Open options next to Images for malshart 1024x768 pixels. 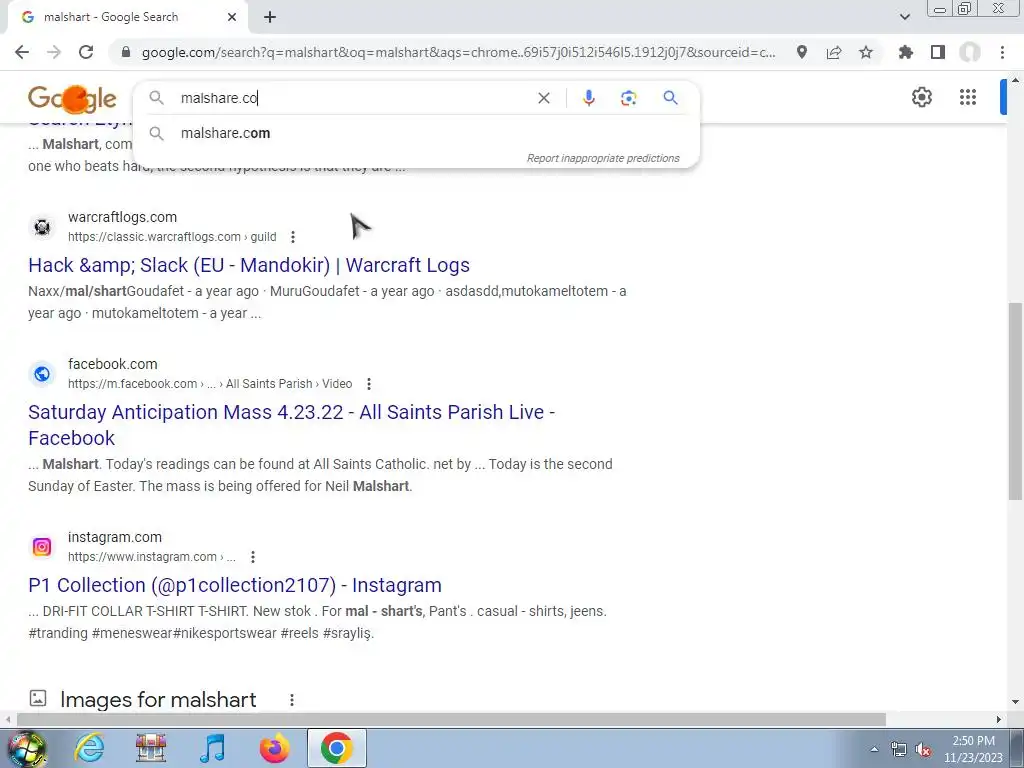[292, 699]
